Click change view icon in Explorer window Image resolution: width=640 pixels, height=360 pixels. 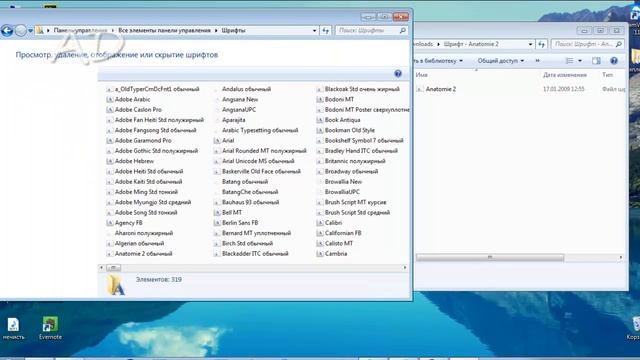pyautogui.click(x=569, y=61)
